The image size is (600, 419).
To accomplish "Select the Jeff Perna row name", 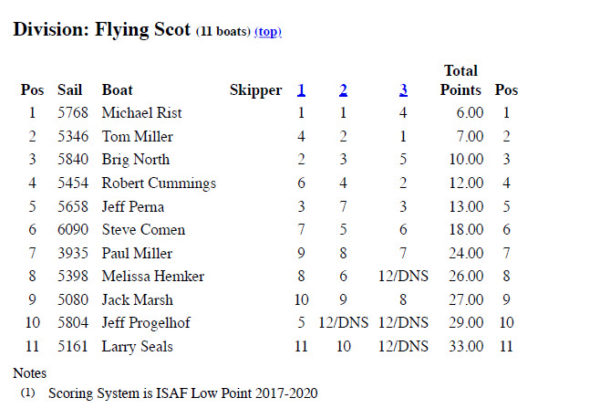I will [134, 206].
